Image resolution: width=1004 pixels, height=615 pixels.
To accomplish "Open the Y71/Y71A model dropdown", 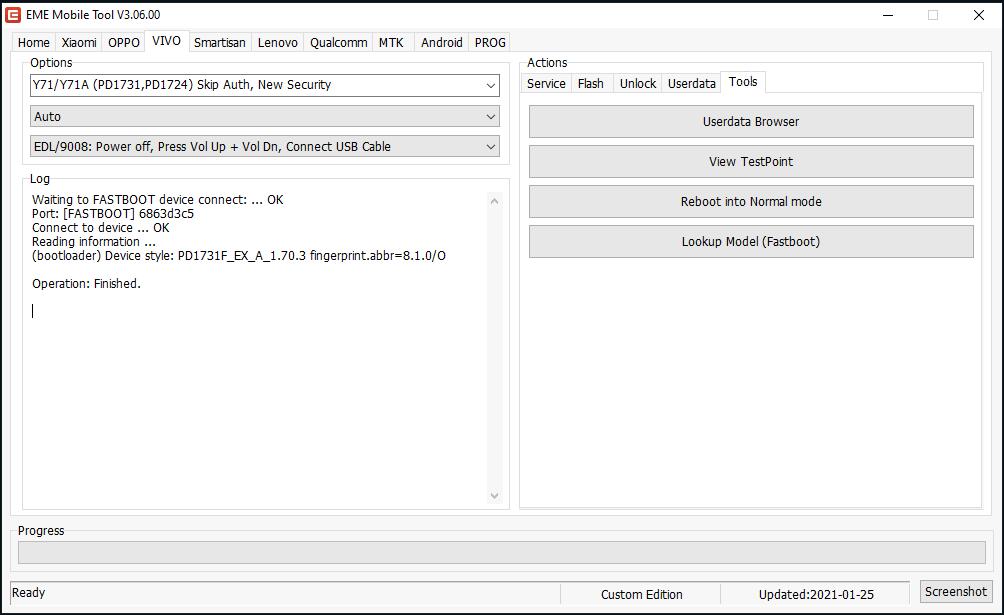I will click(264, 85).
